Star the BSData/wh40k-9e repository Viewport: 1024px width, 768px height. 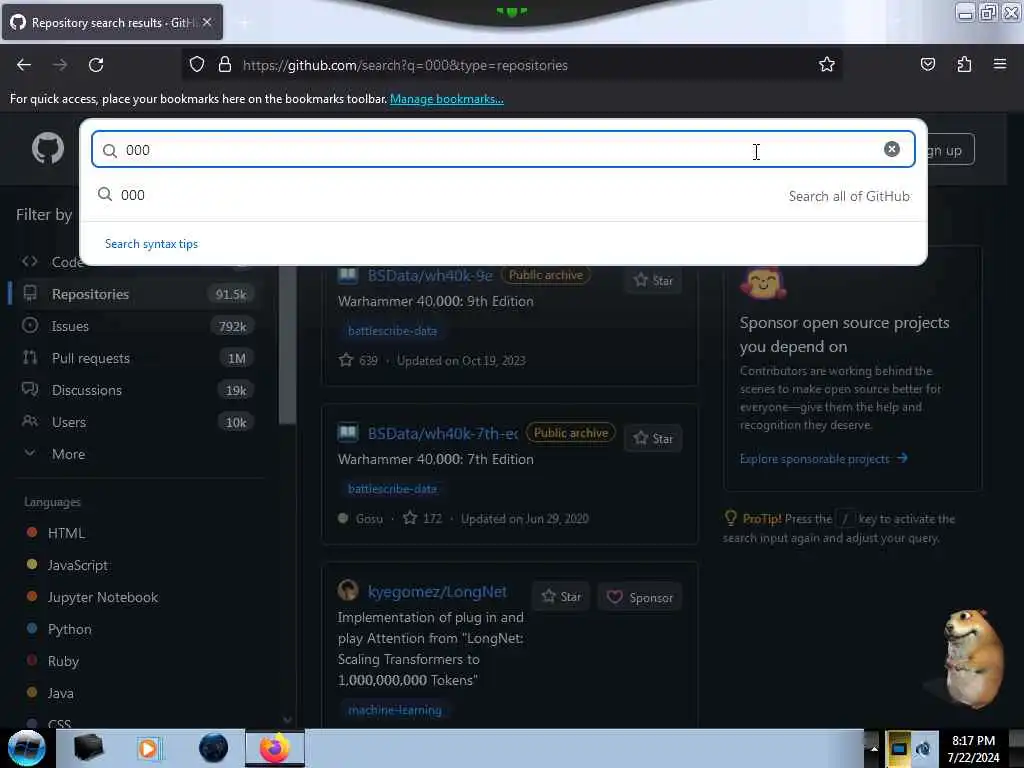pyautogui.click(x=653, y=280)
